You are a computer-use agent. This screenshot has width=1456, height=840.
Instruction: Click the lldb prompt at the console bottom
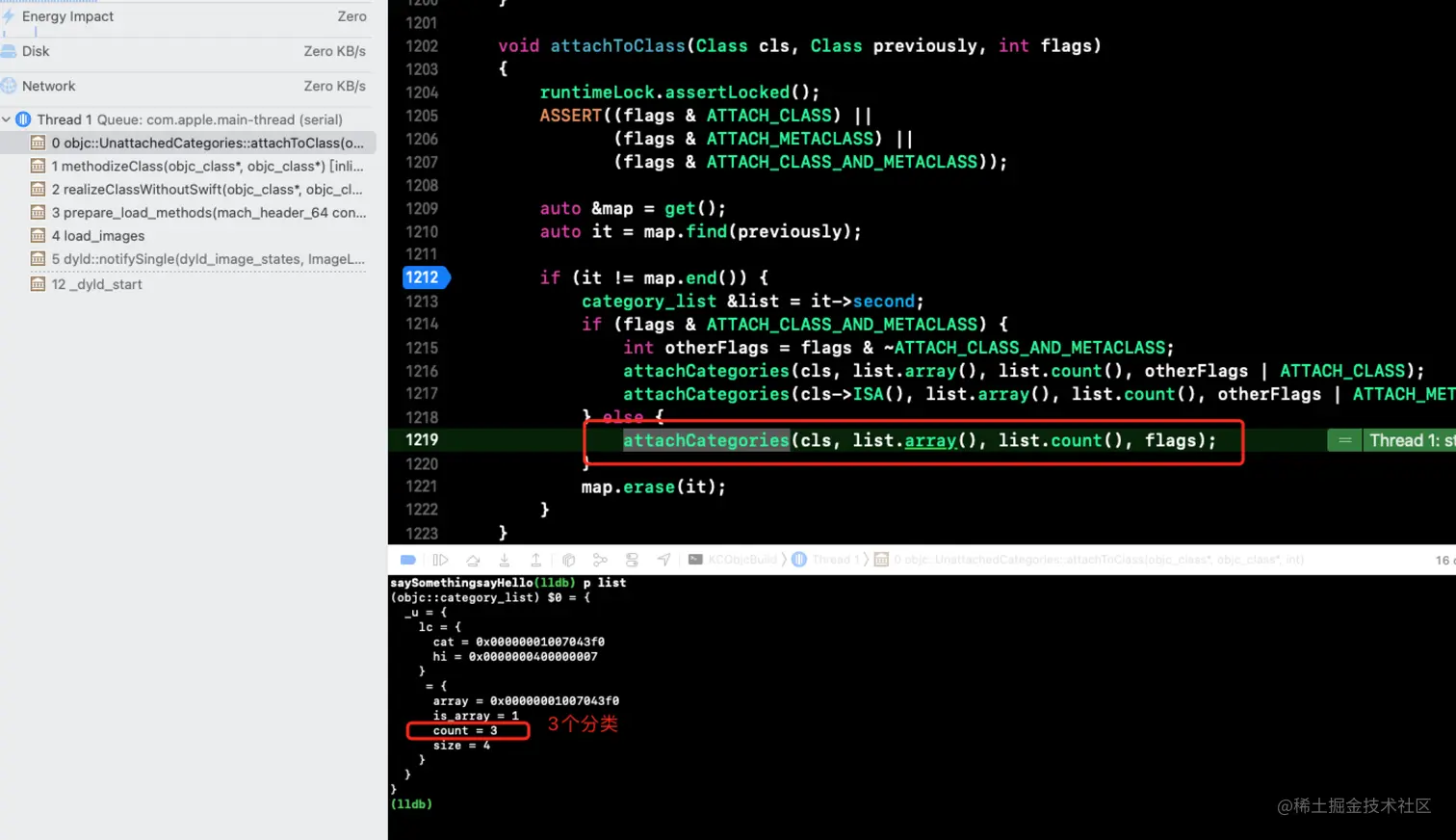click(411, 804)
